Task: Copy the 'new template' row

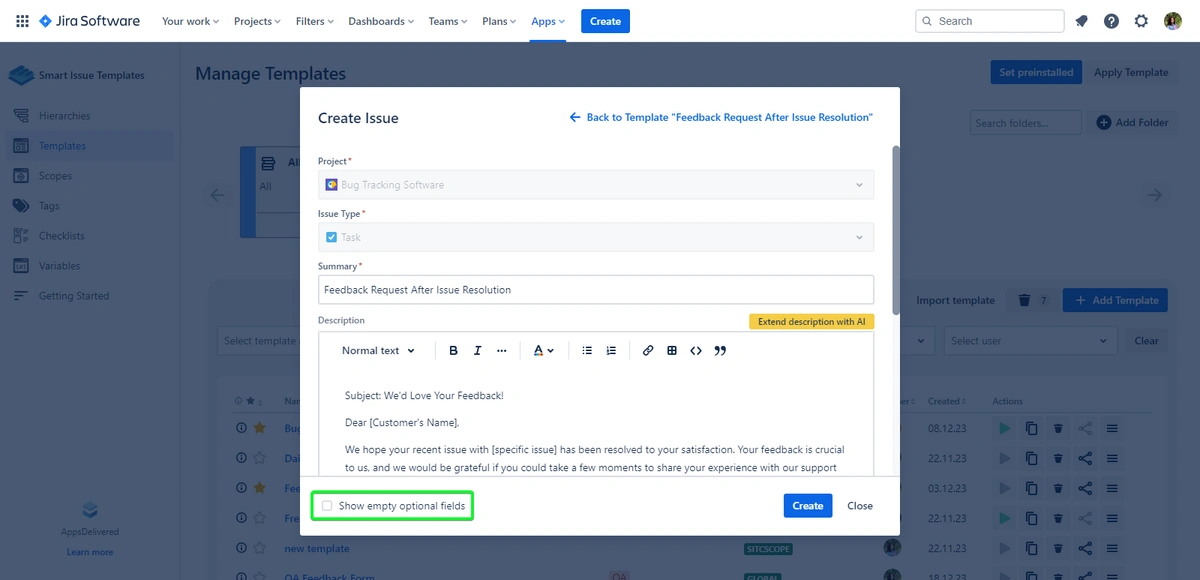Action: pos(1032,548)
